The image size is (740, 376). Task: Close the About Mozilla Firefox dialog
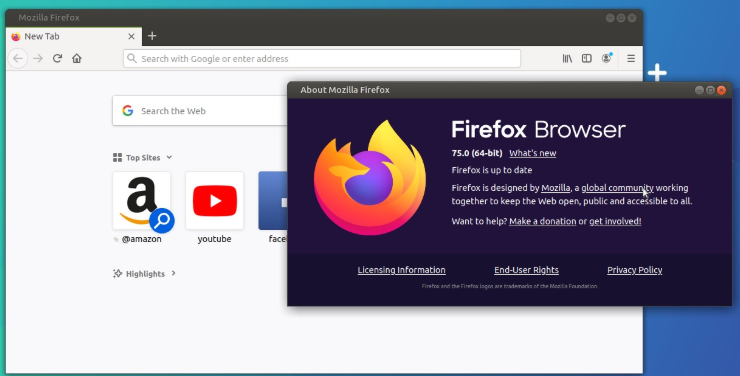click(721, 90)
